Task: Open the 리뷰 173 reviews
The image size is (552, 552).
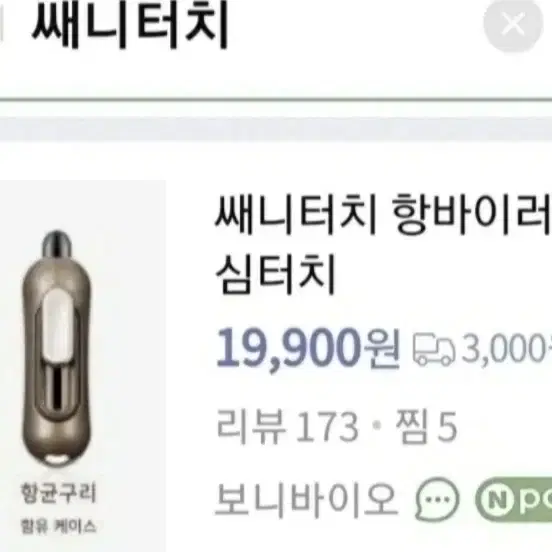Action: tap(287, 427)
